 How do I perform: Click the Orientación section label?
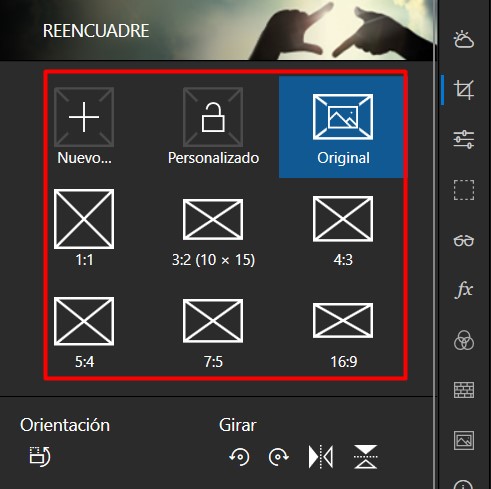click(x=65, y=425)
